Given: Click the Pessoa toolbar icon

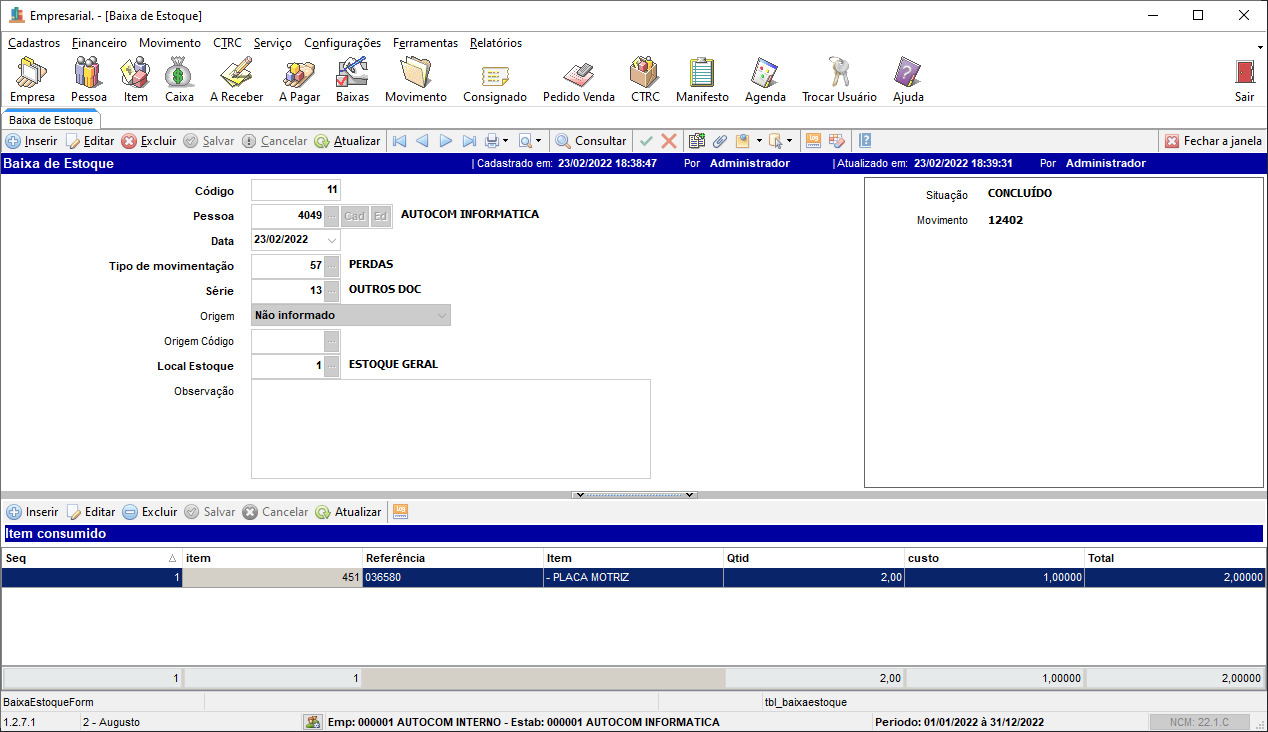Looking at the screenshot, I should pos(88,79).
